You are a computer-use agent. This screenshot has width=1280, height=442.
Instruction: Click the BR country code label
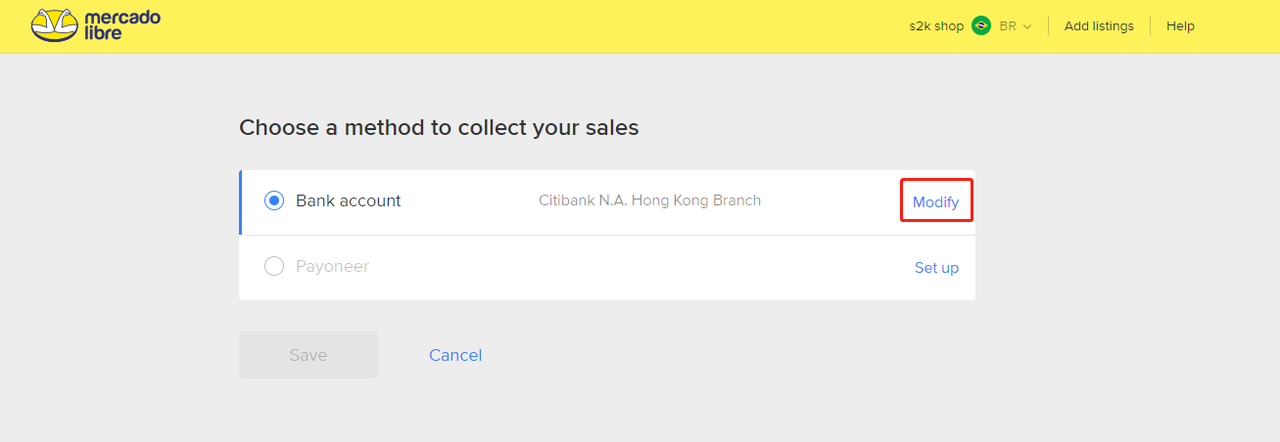click(x=1007, y=26)
